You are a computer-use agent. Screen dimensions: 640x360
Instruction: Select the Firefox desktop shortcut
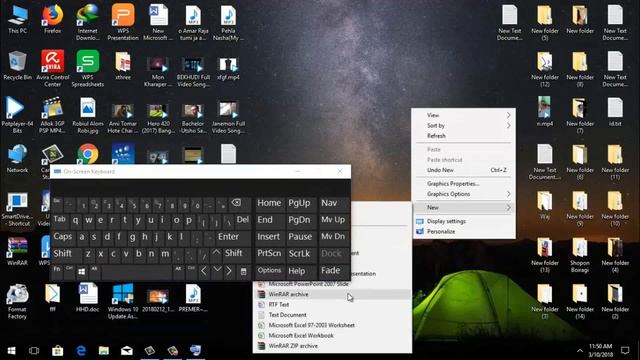(52, 19)
